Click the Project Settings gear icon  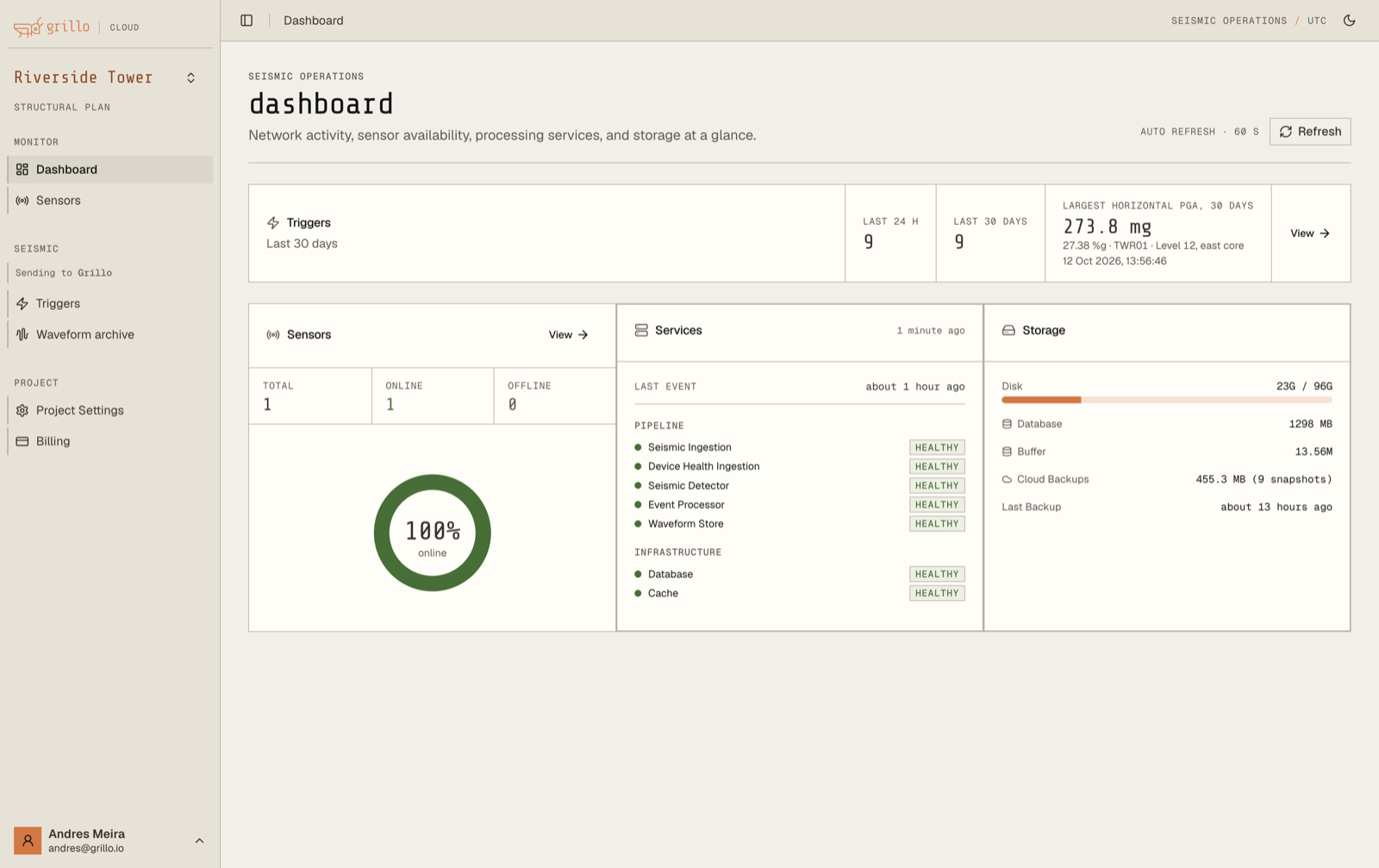(22, 410)
